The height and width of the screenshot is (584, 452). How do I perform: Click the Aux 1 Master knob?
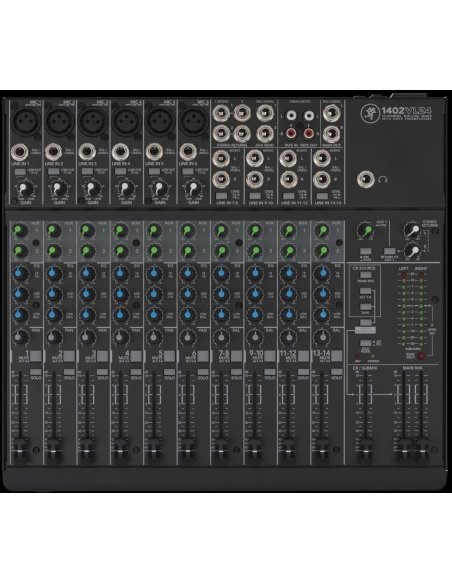[x=366, y=231]
